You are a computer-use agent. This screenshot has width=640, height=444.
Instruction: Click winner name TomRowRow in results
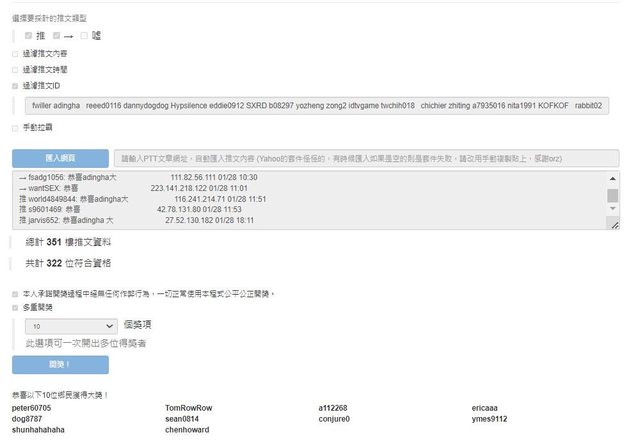coord(189,408)
